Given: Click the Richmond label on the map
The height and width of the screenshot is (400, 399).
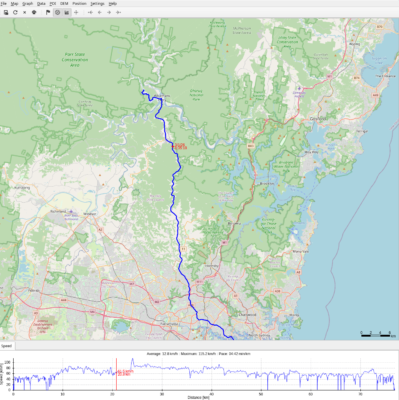Looking at the screenshot, I should click(x=58, y=211).
